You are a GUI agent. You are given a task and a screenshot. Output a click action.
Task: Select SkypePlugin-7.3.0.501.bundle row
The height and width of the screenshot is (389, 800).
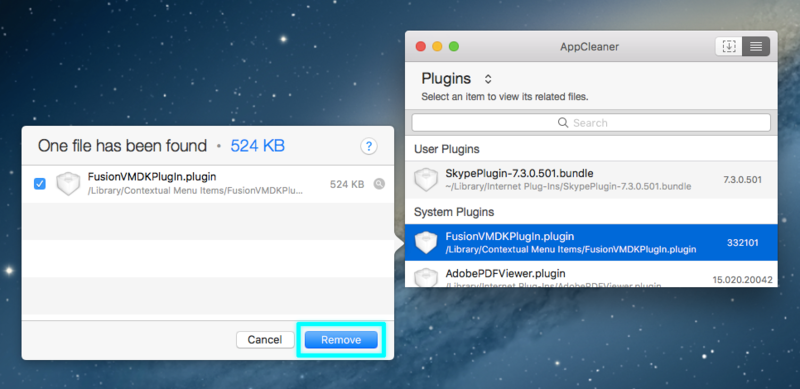point(591,180)
